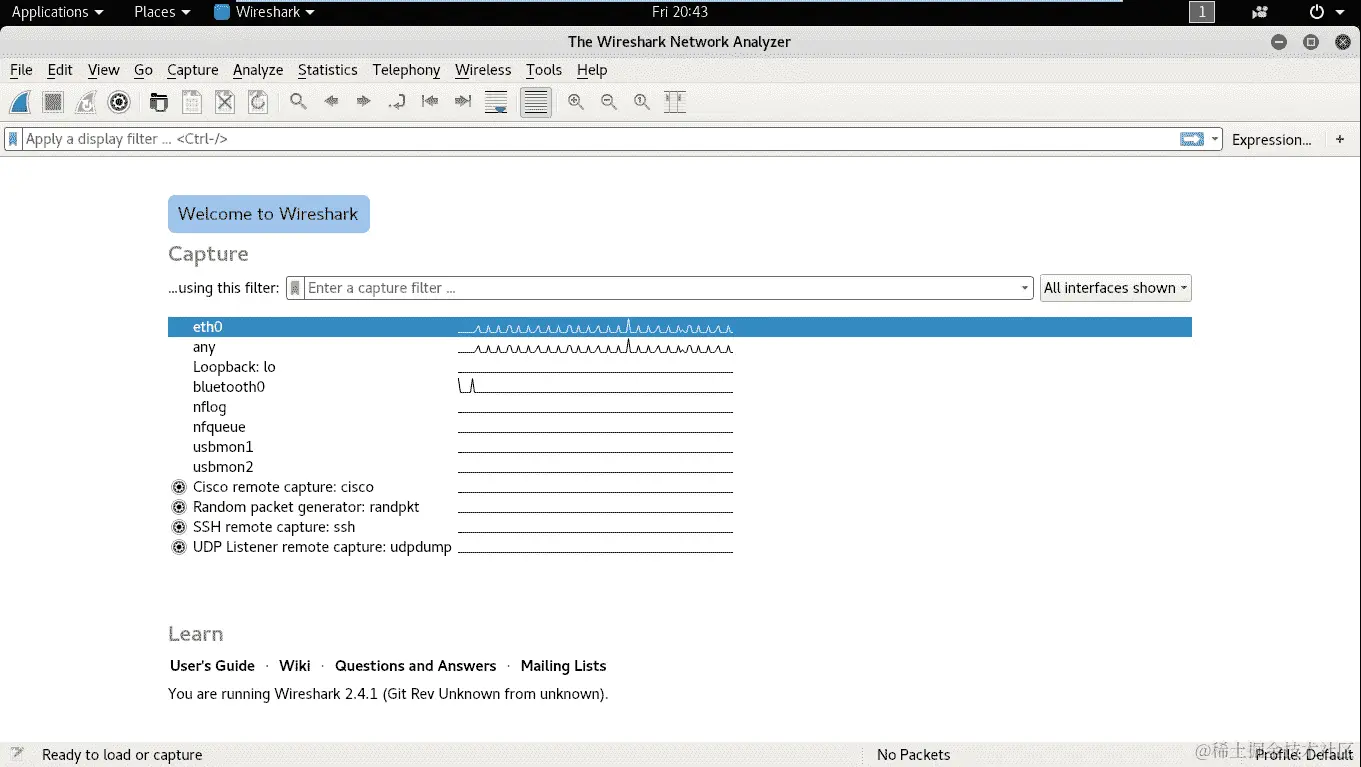Open the Wireless menu
Image resolution: width=1361 pixels, height=767 pixels.
(483, 70)
